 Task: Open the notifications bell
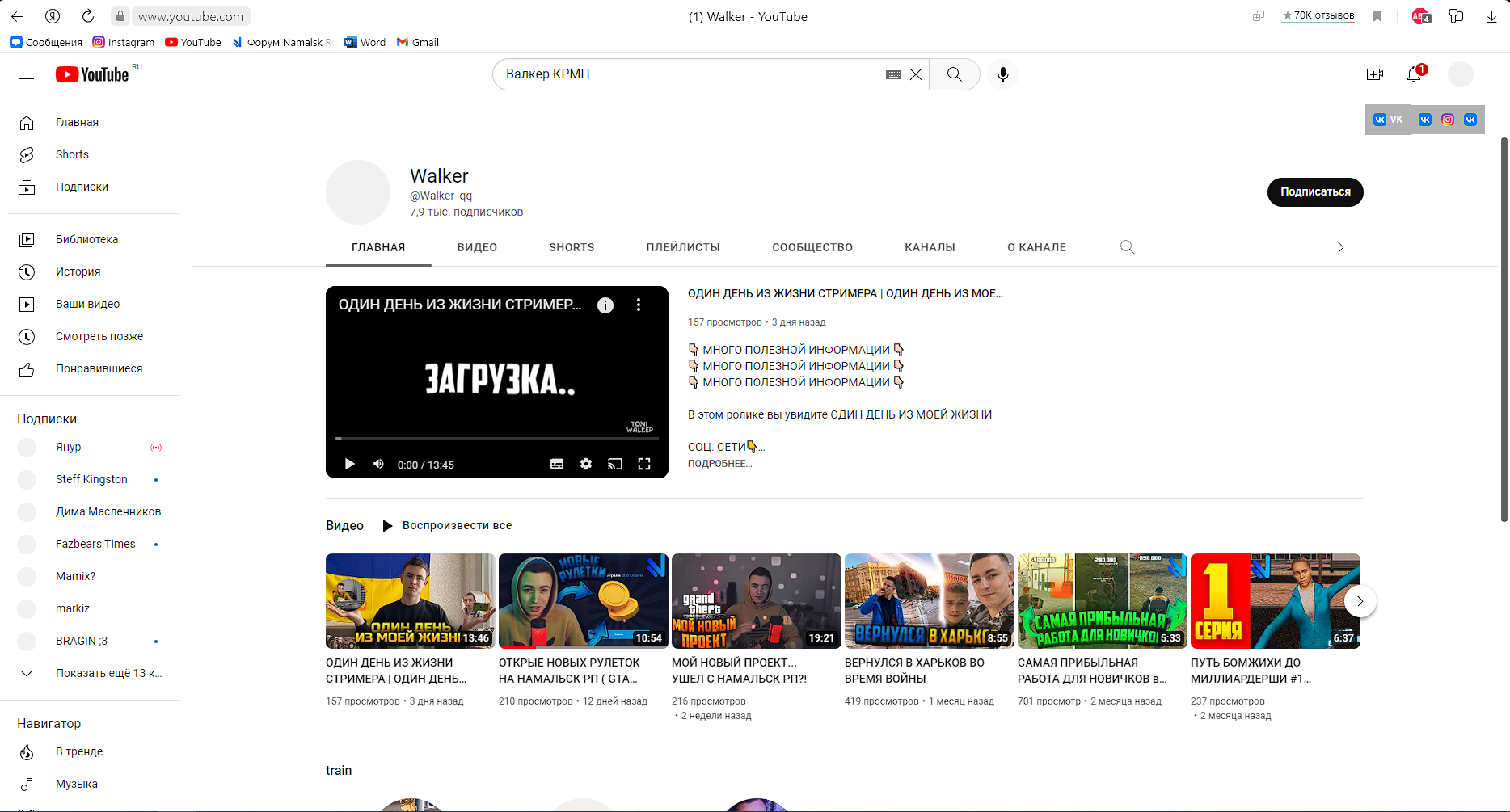click(1414, 74)
